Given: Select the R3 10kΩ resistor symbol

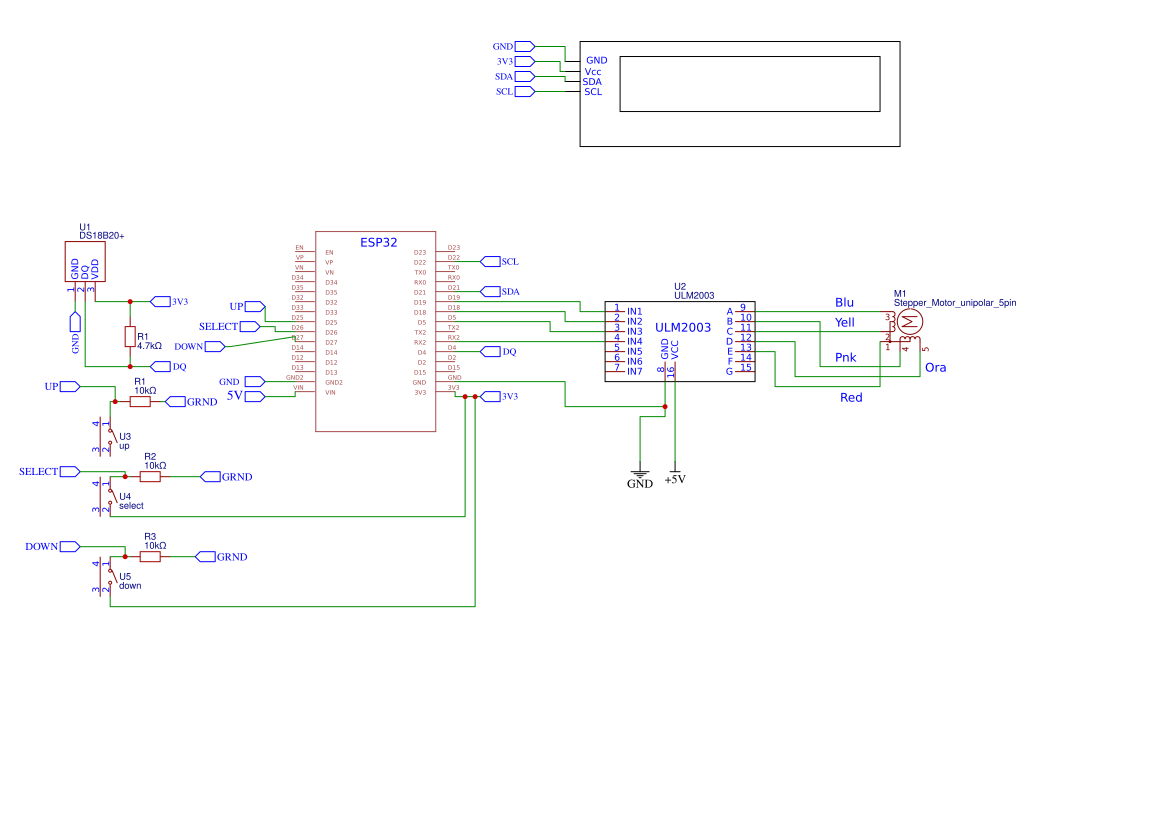Looking at the screenshot, I should pyautogui.click(x=150, y=557).
